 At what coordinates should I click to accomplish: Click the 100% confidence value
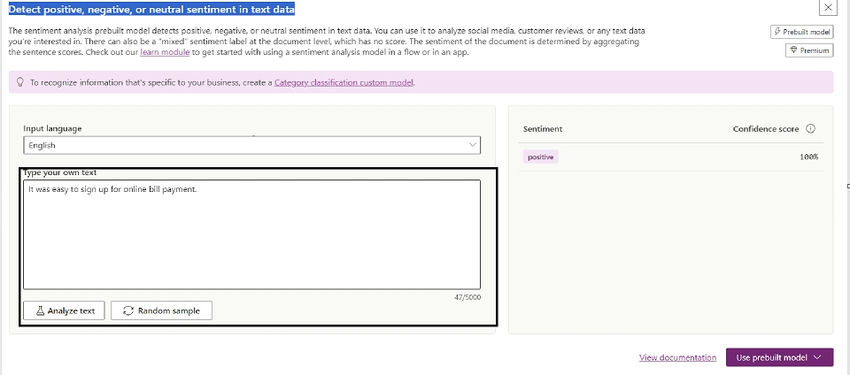[x=810, y=157]
